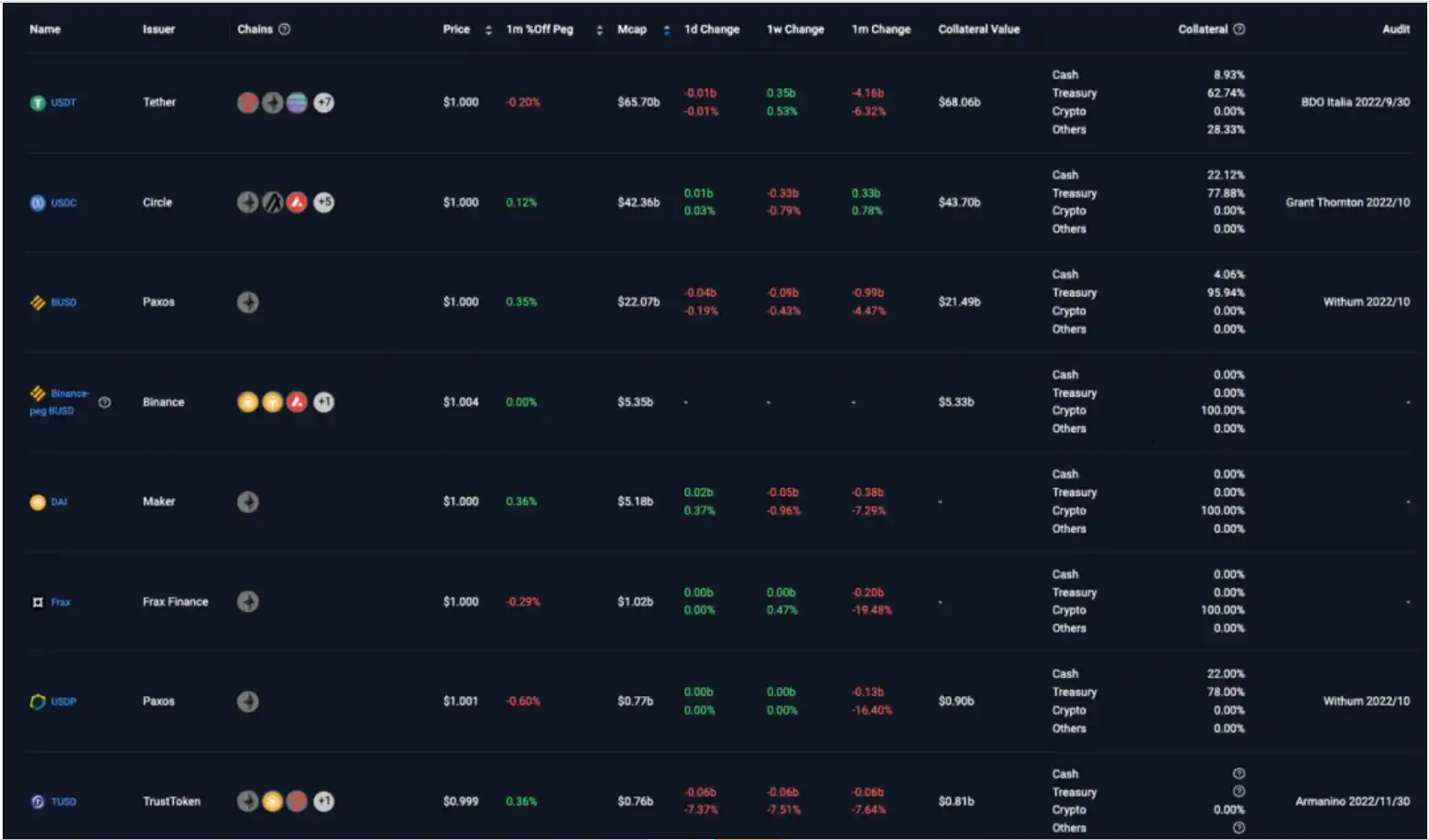Open the help icon next to Binance-peg BUSD
Screen dimensions: 1429x840
104,402
